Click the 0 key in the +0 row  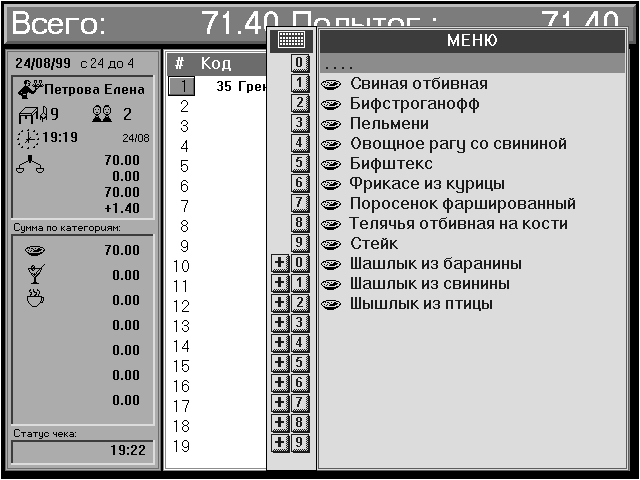[300, 263]
